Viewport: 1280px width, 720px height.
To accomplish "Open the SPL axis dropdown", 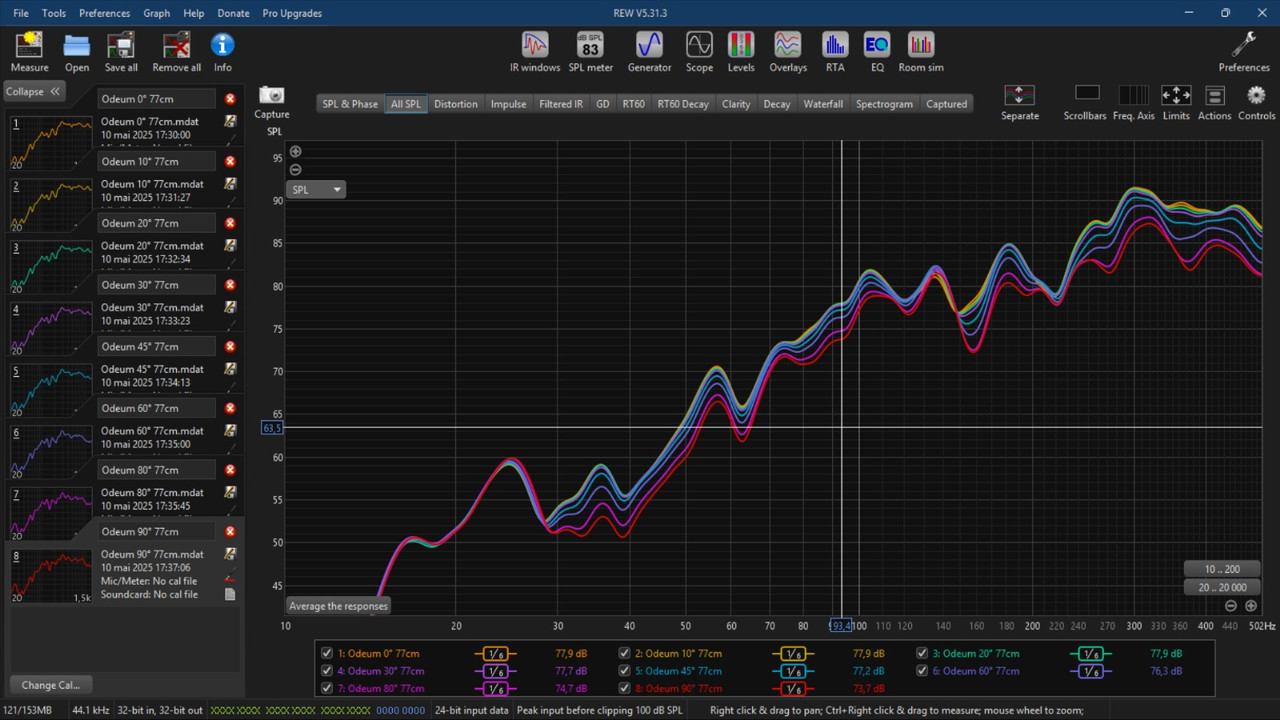I will point(316,189).
